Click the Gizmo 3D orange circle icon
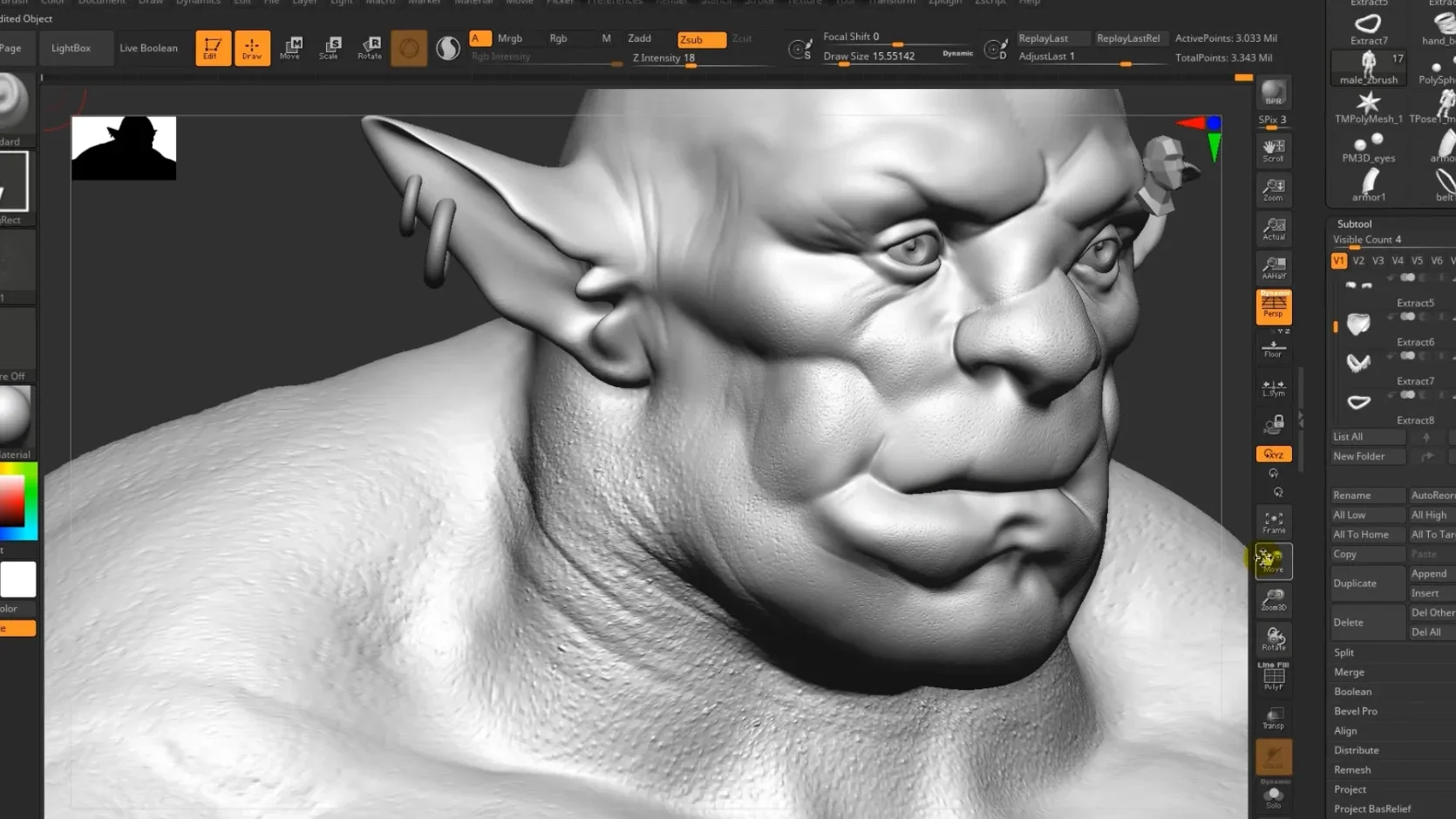 409,48
